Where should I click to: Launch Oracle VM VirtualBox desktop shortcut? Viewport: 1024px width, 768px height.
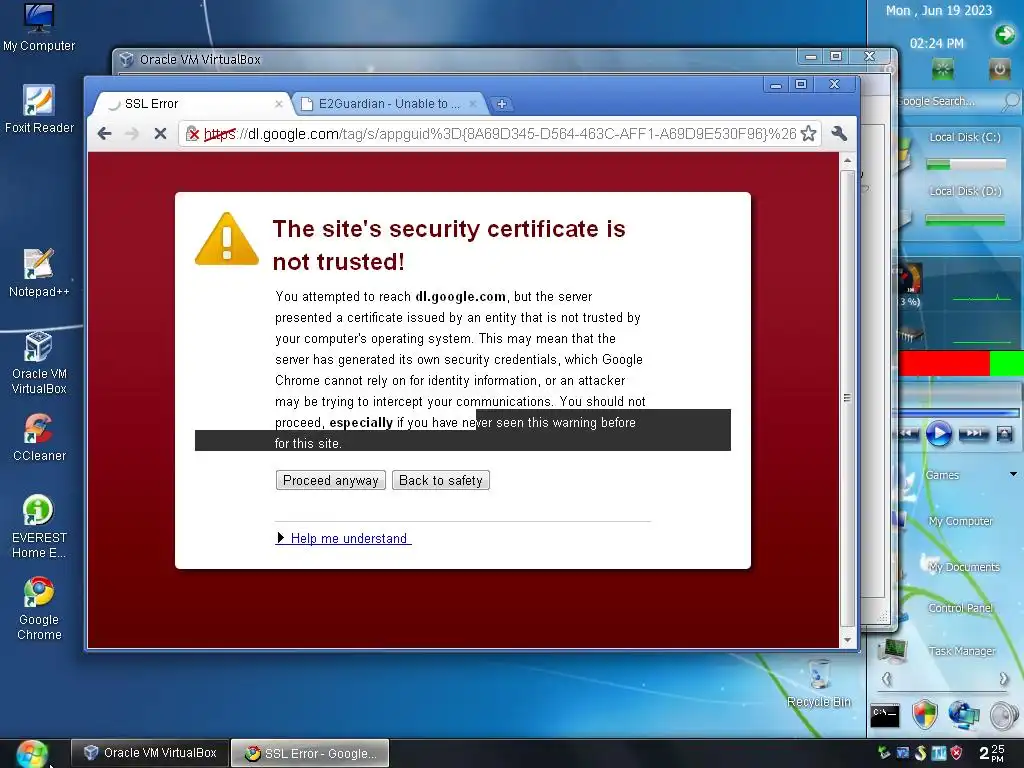point(39,363)
